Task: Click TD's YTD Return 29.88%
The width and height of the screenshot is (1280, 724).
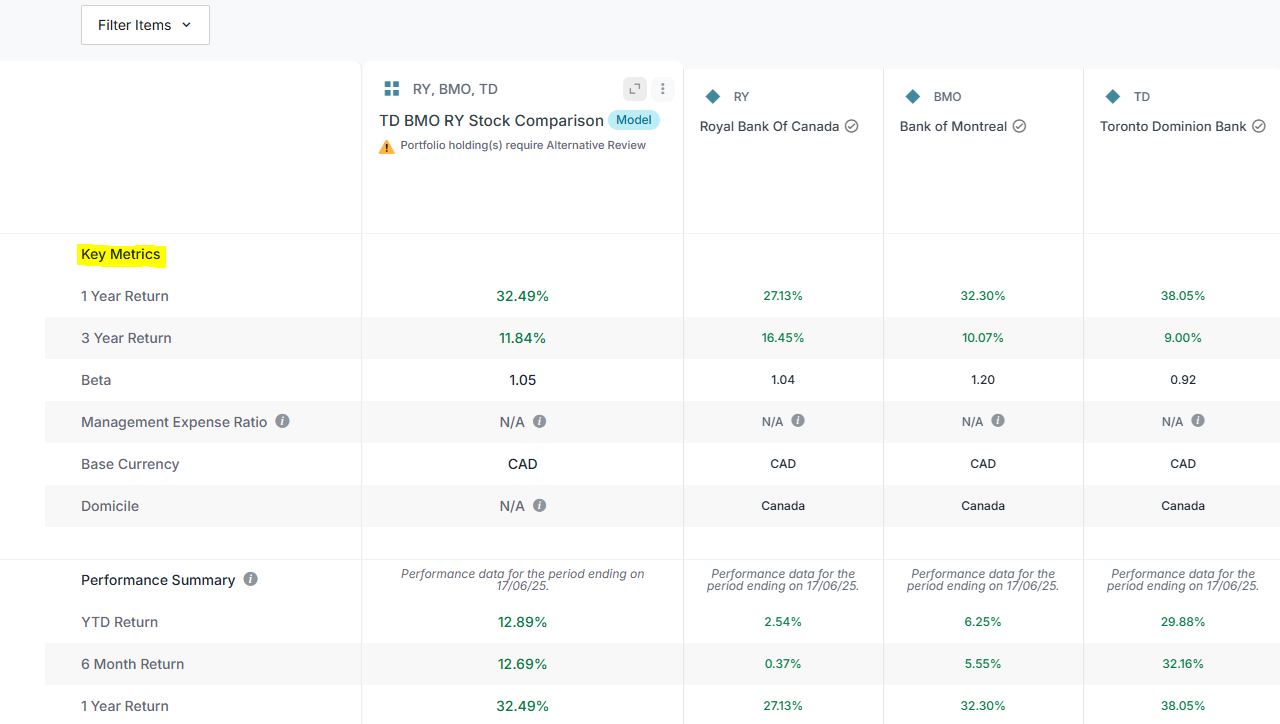Action: [x=1183, y=622]
